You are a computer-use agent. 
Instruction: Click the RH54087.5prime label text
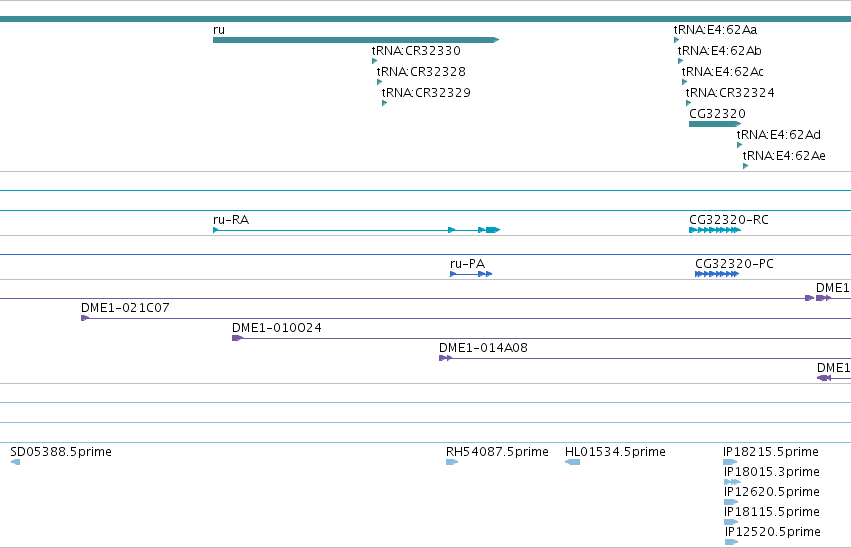[x=498, y=452]
